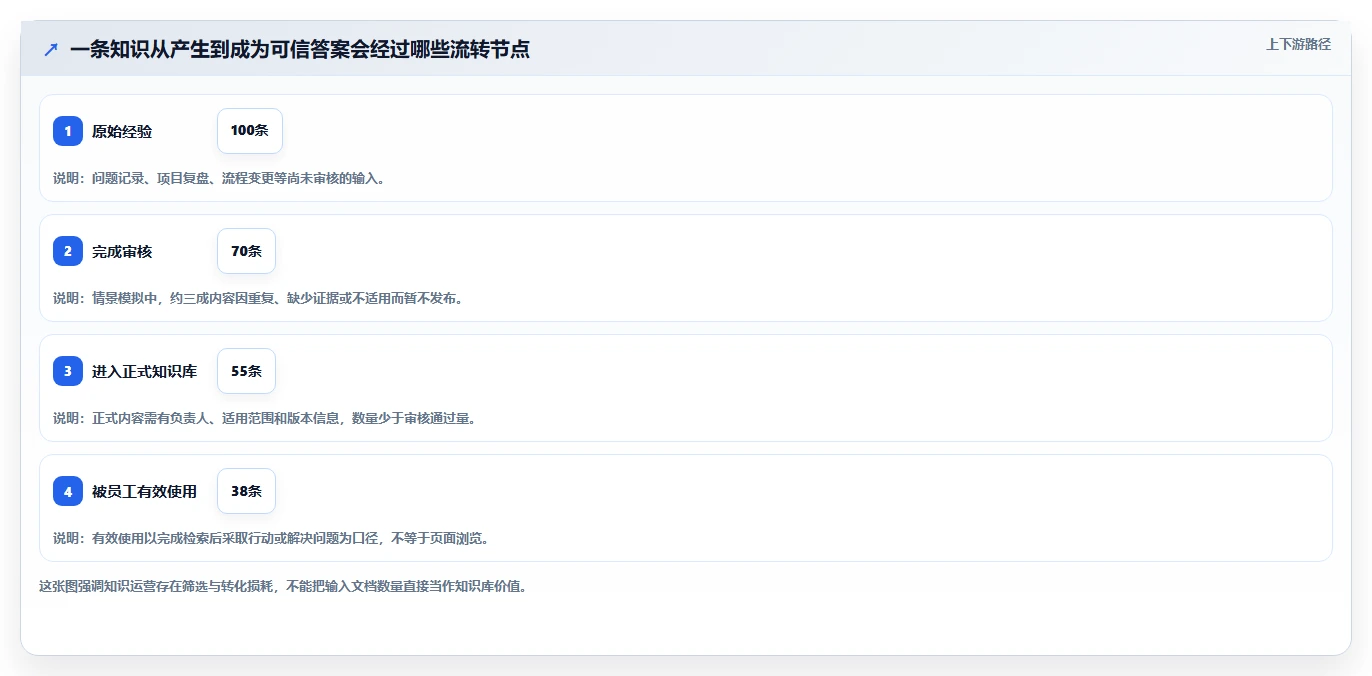The width and height of the screenshot is (1372, 676).
Task: Select the 完成审核 step label
Action: tap(122, 251)
